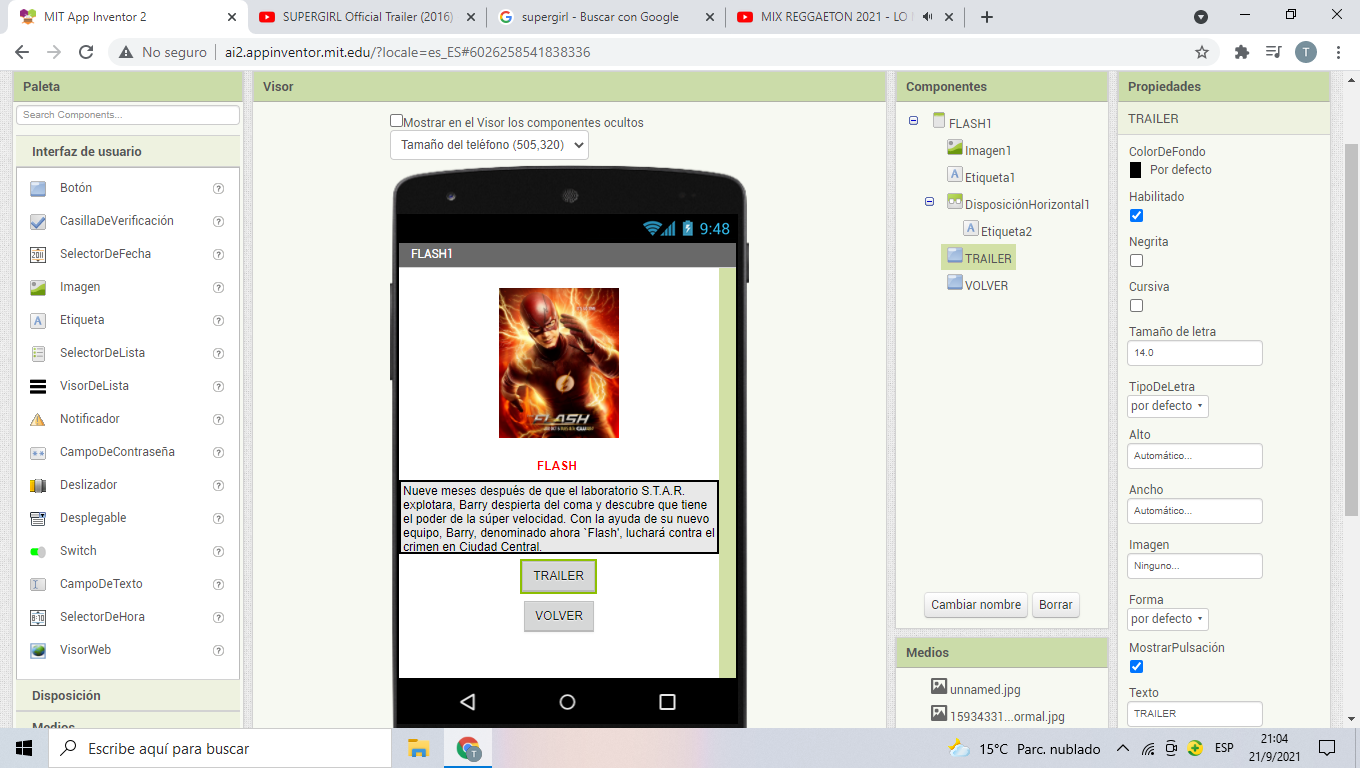Open help for Etiqueta component
This screenshot has height=768, width=1360.
click(218, 320)
